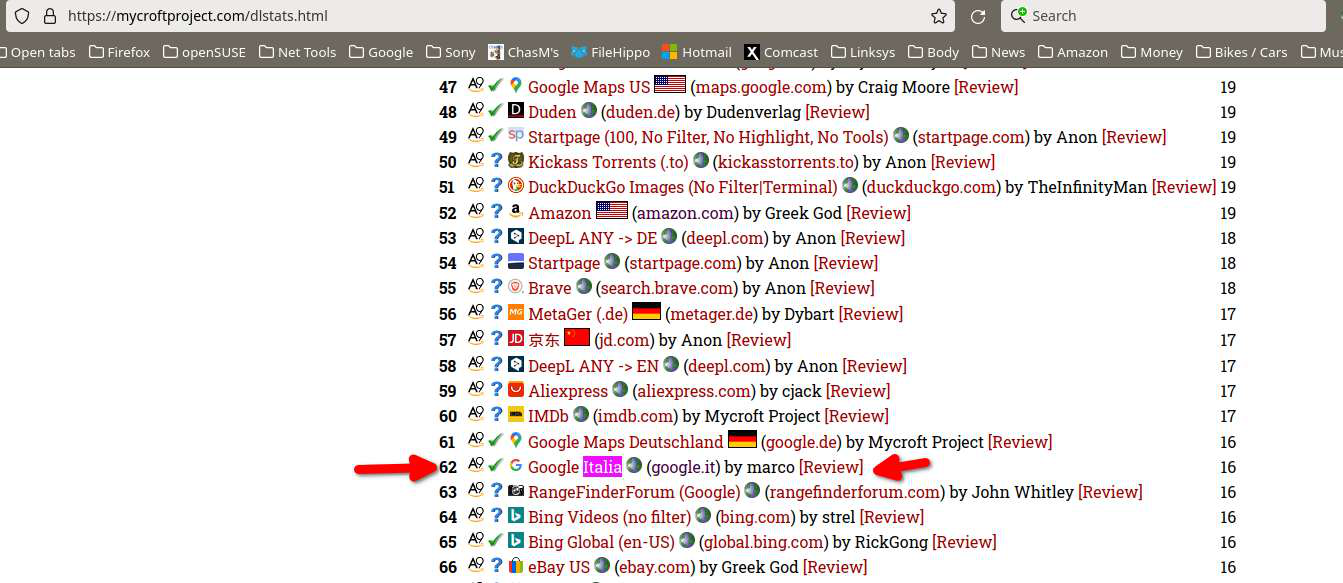Viewport: 1343px width, 583px height.
Task: Open the Firefox bookmarks folder
Action: coord(119,52)
